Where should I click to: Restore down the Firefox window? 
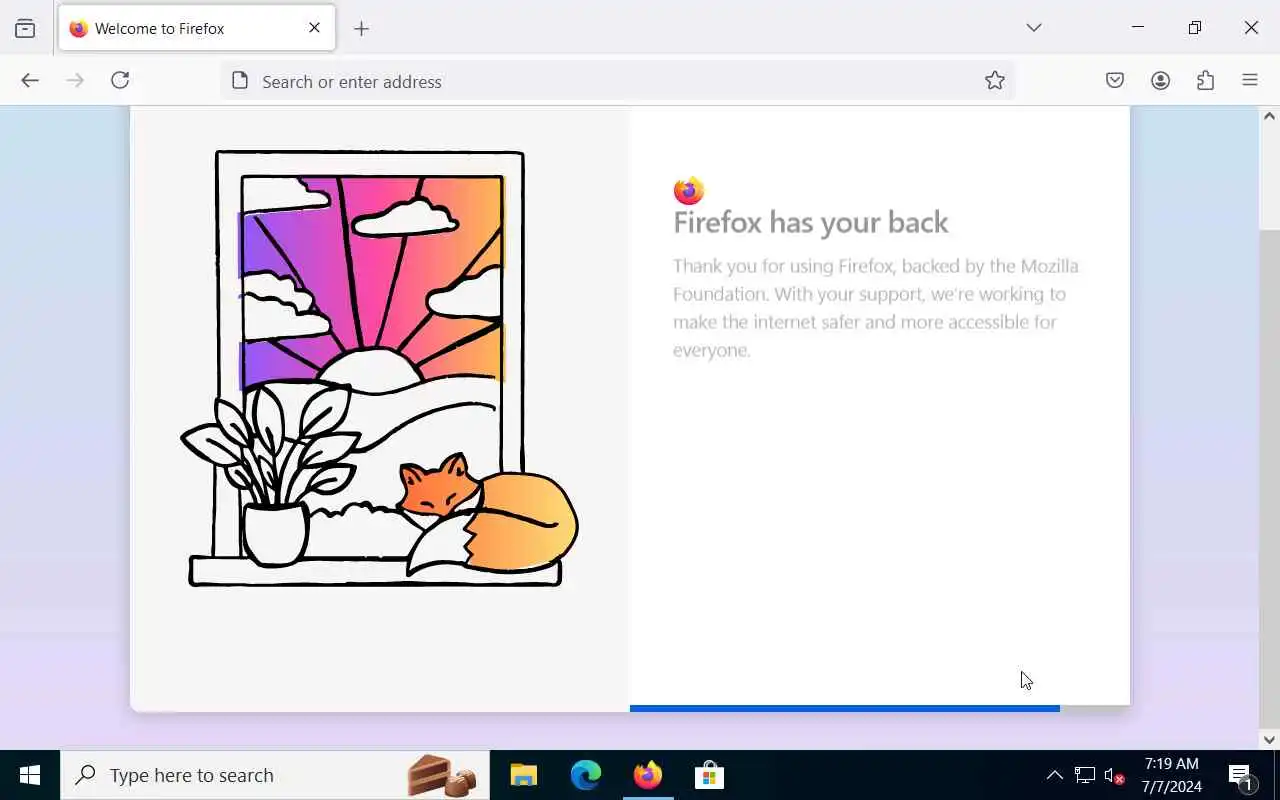(x=1194, y=28)
